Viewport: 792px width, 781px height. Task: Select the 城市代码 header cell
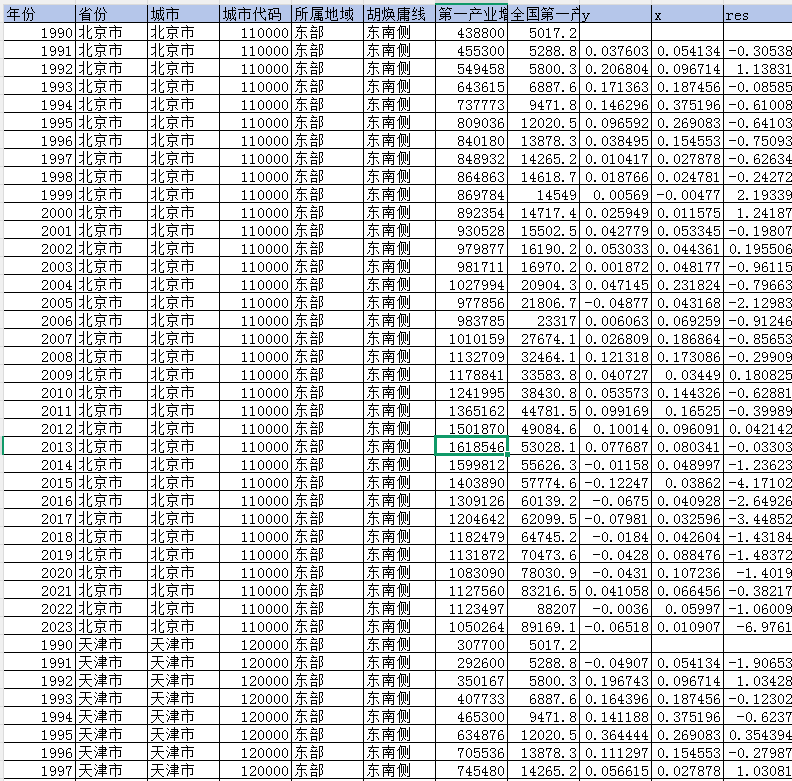(x=255, y=16)
